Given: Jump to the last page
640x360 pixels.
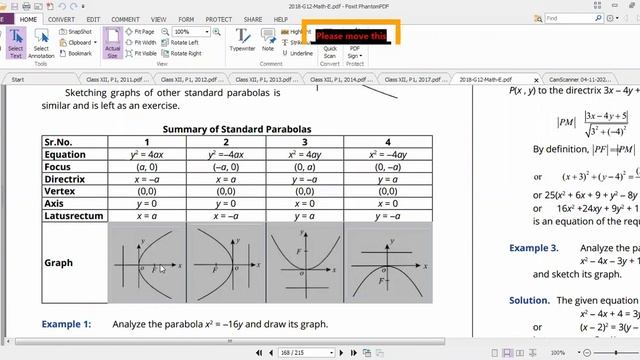Looking at the screenshot, I should [353, 353].
